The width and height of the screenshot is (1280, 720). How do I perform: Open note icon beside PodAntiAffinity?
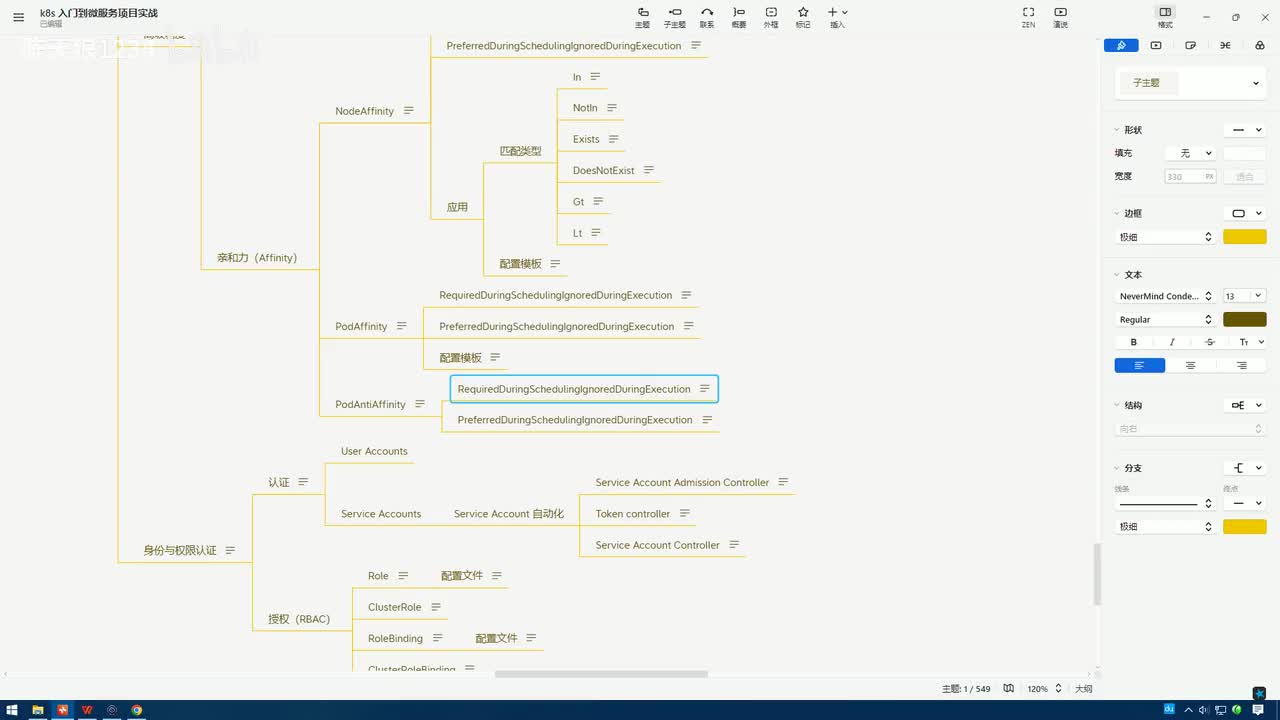pyautogui.click(x=420, y=404)
